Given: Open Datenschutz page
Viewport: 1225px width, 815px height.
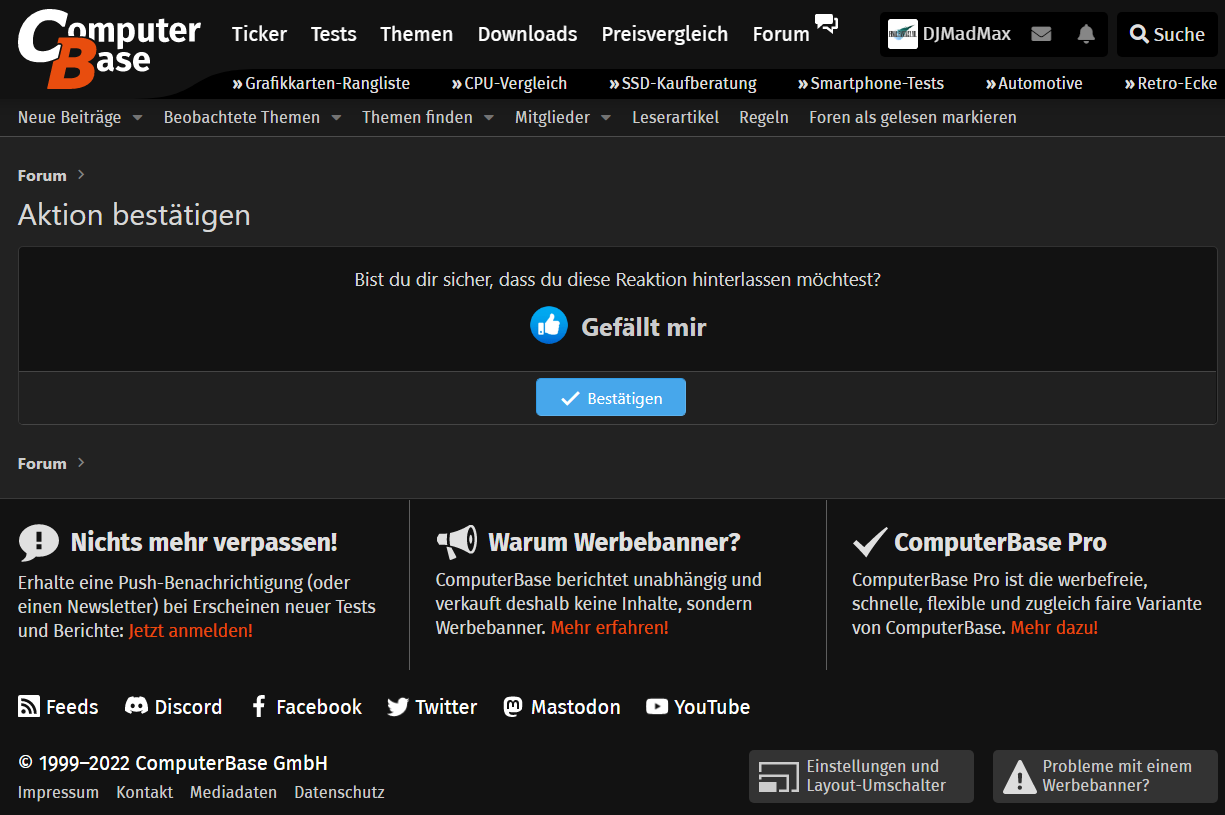Looking at the screenshot, I should (x=339, y=792).
